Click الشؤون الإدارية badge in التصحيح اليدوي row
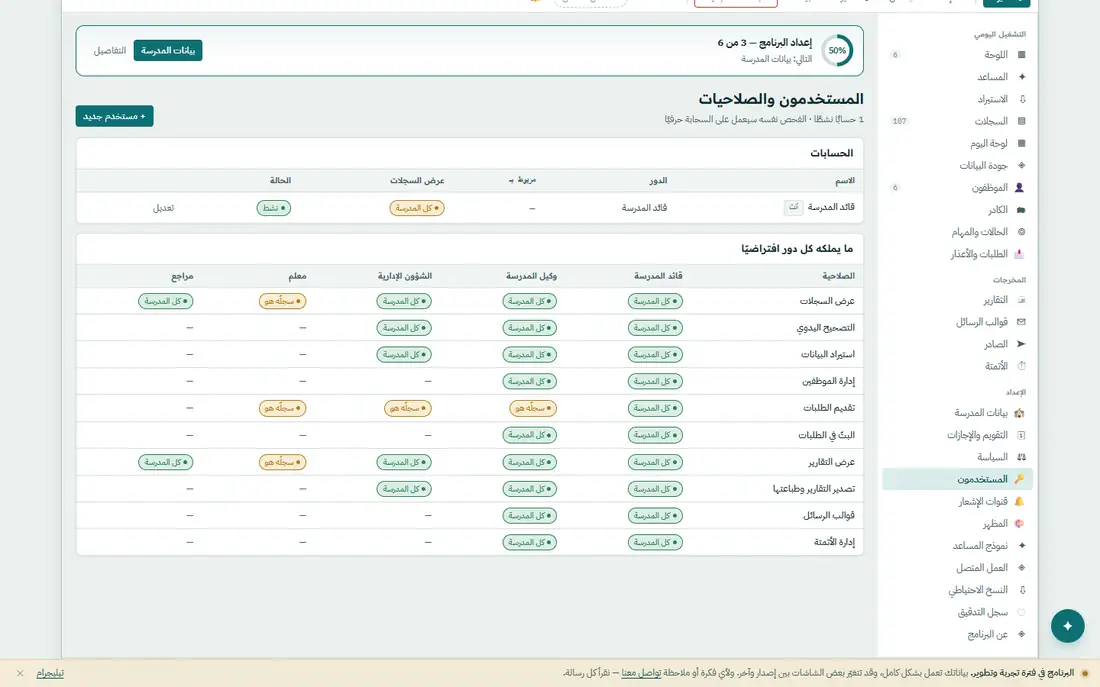The image size is (1100, 687). coord(404,328)
